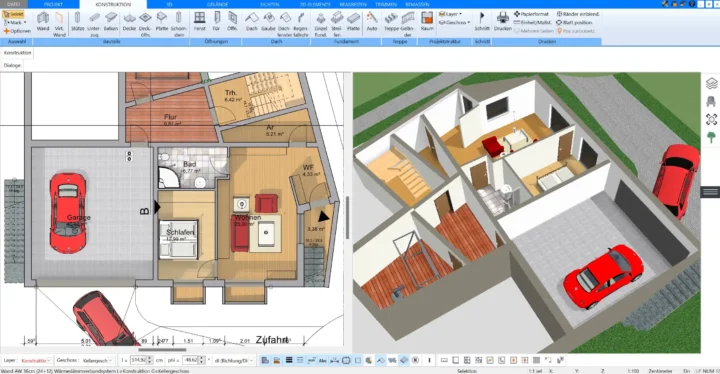Select the Dach roof tool
The height and width of the screenshot is (374, 720).
[251, 22]
